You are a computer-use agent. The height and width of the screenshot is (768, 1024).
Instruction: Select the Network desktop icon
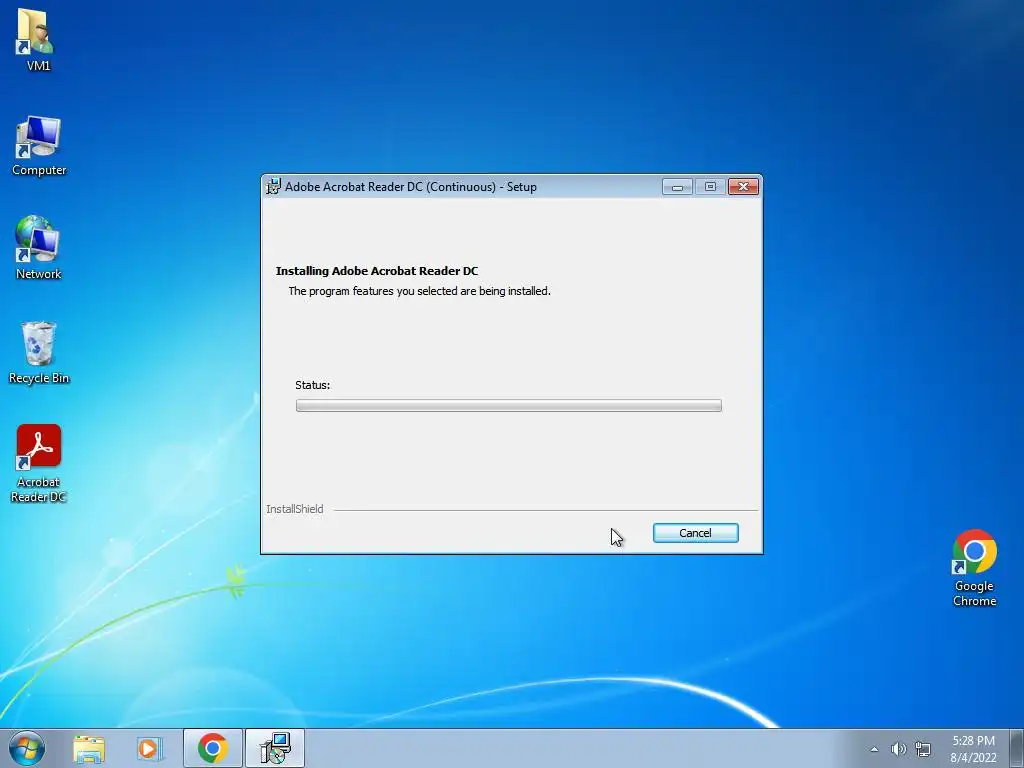[x=38, y=248]
